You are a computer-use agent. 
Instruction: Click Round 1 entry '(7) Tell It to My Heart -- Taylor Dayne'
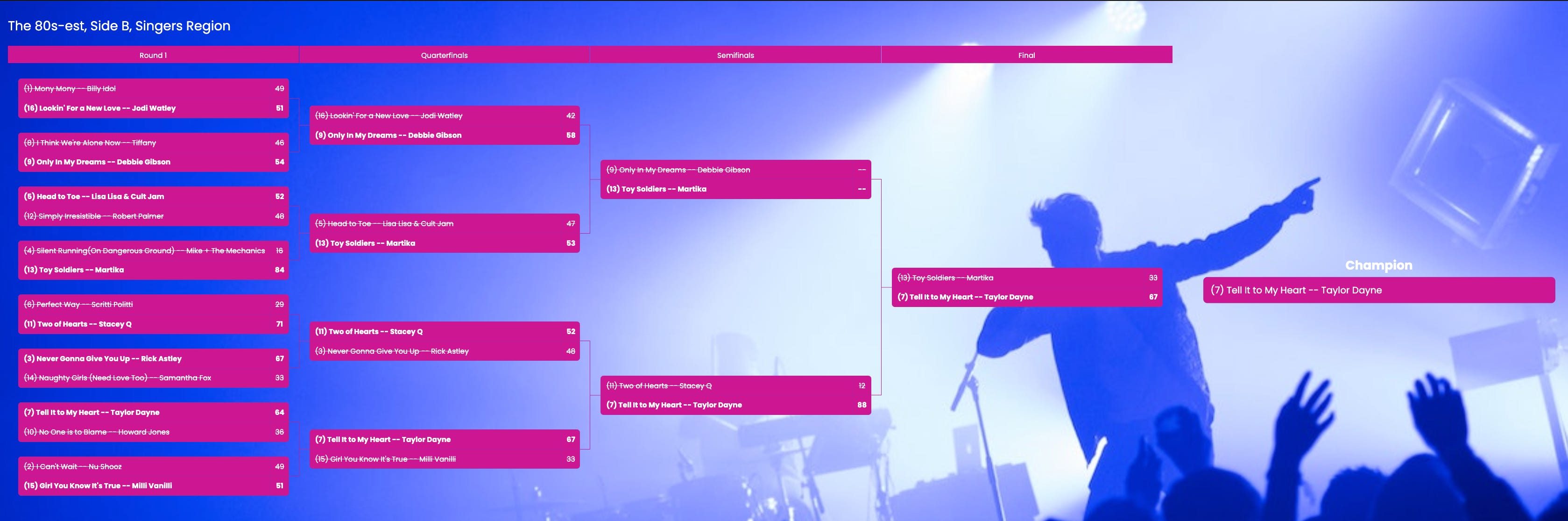click(153, 413)
